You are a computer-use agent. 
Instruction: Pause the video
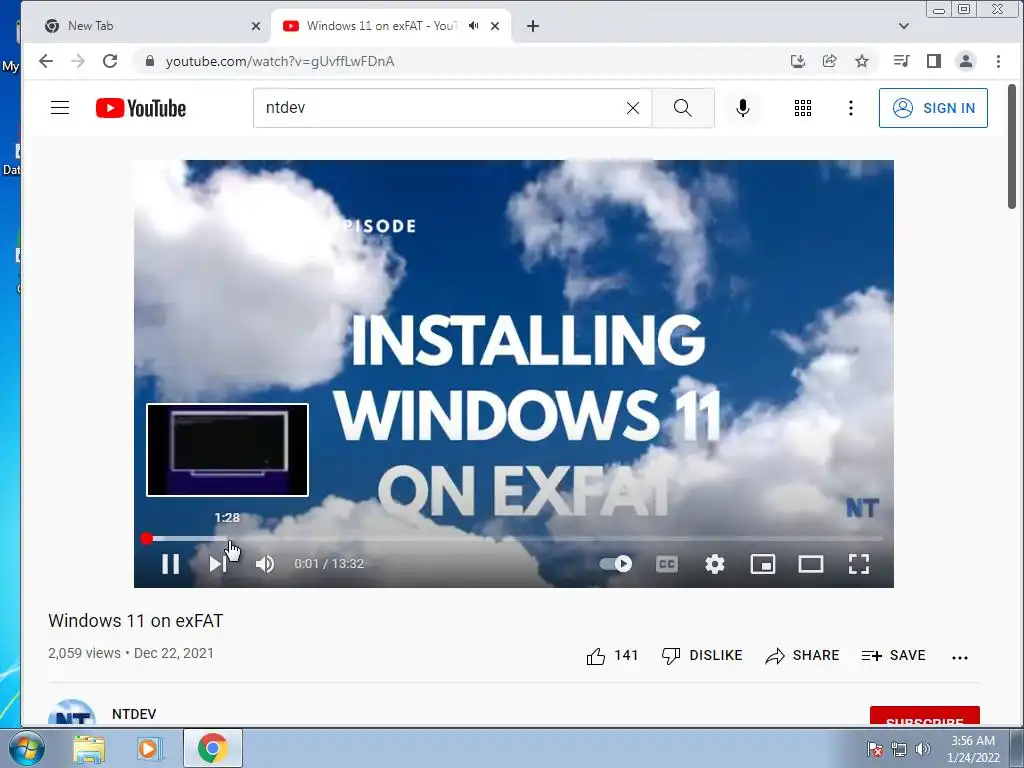(x=170, y=564)
